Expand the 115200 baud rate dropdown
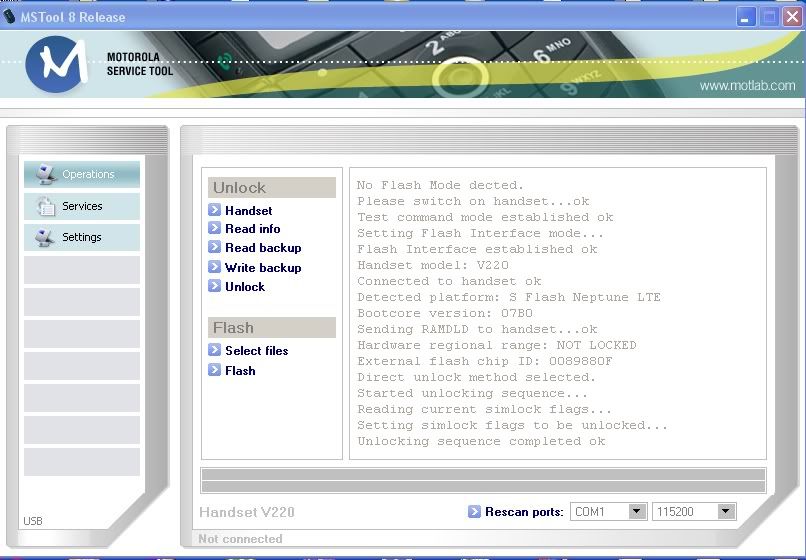 coord(725,512)
